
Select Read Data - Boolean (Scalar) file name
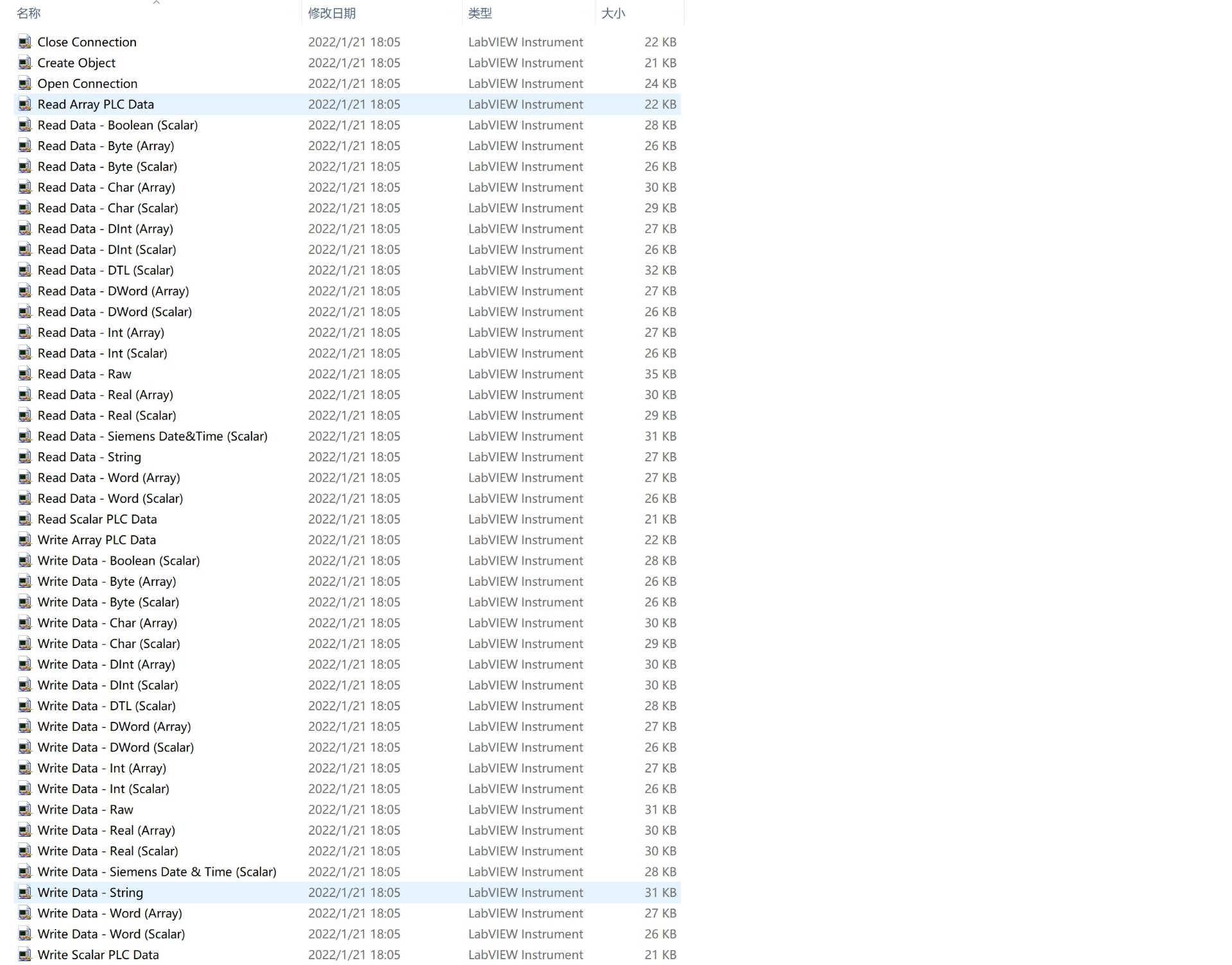click(117, 125)
